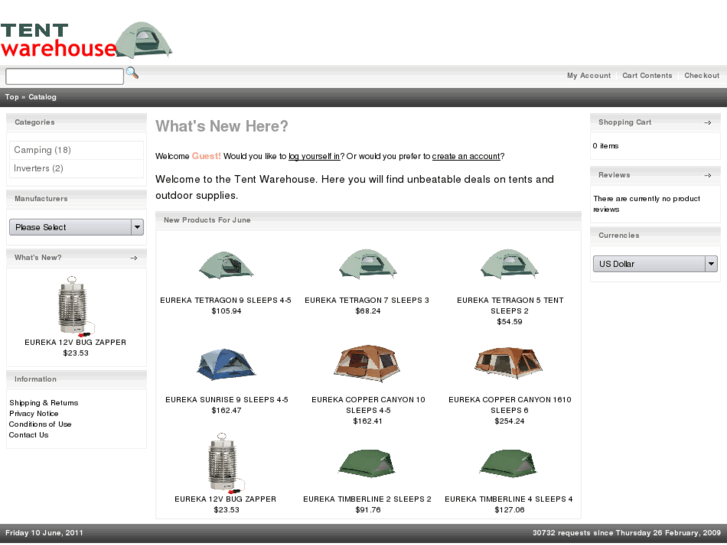Click the $105.94 price text
This screenshot has width=727, height=545.
click(x=226, y=311)
